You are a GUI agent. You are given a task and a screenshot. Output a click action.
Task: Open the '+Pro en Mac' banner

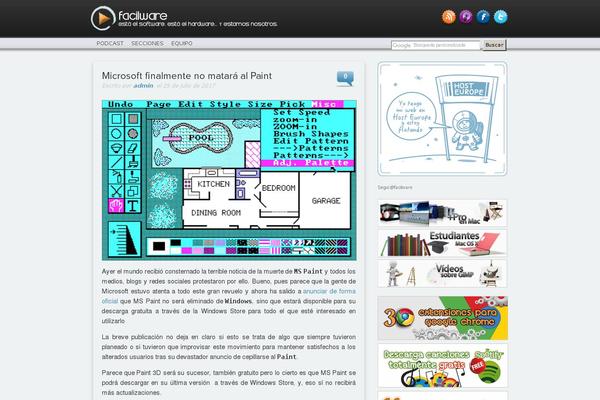(442, 213)
